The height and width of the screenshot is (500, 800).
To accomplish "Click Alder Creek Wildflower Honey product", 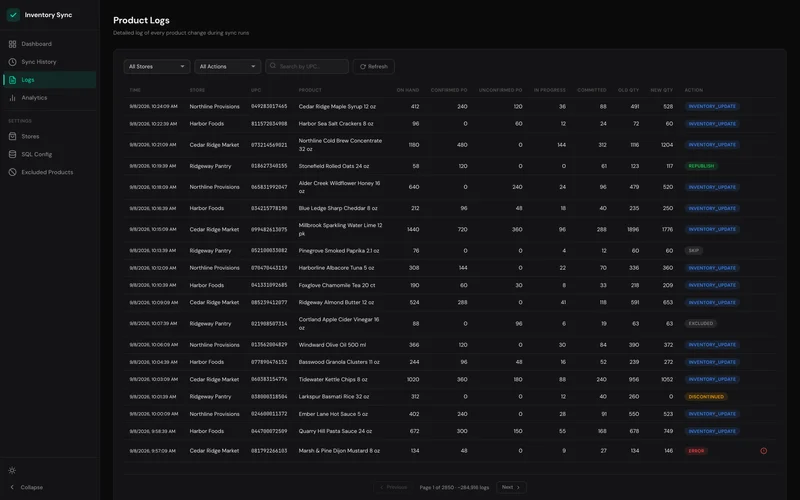I will [x=339, y=187].
